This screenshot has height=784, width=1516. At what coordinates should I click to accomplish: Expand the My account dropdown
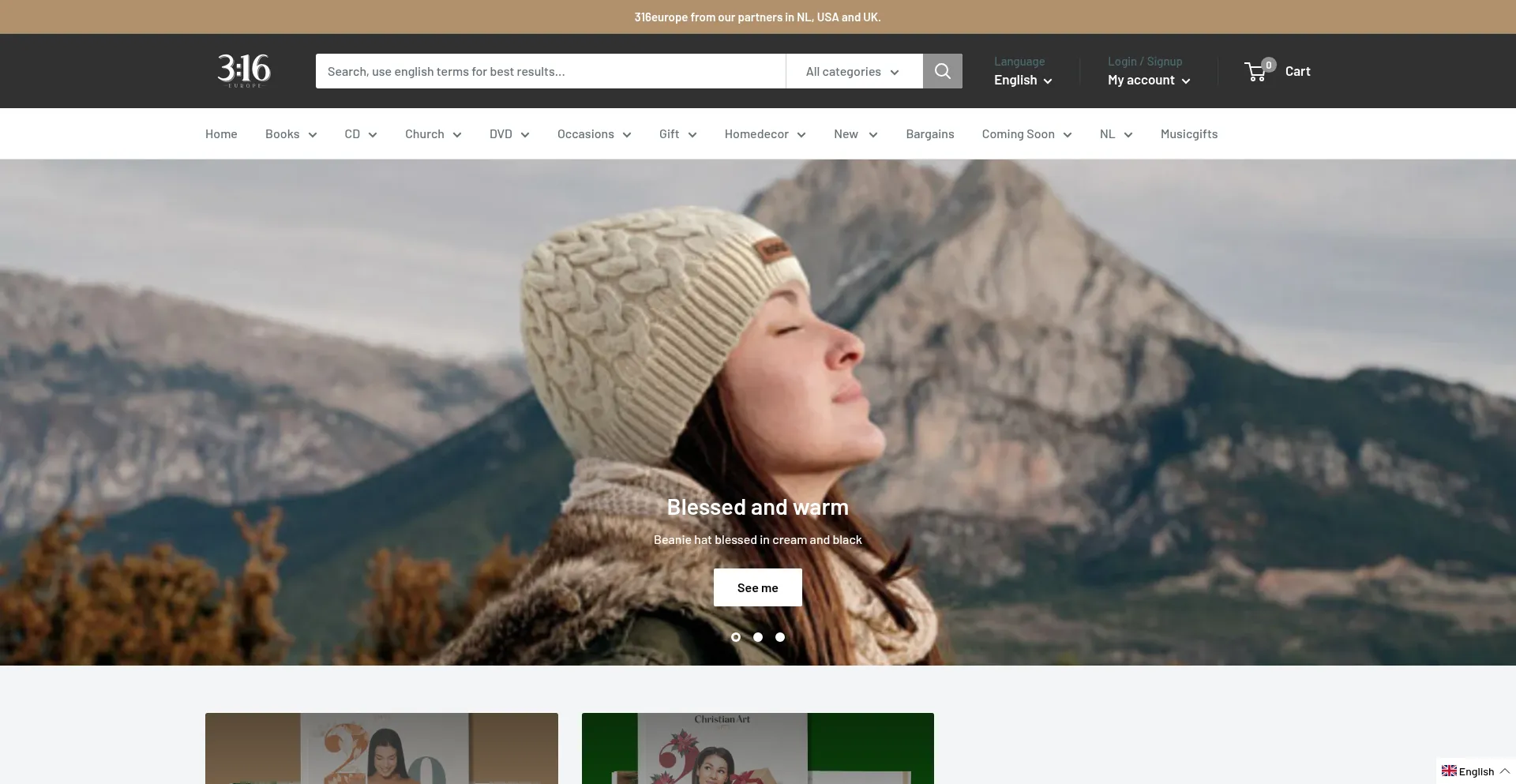(x=1148, y=81)
